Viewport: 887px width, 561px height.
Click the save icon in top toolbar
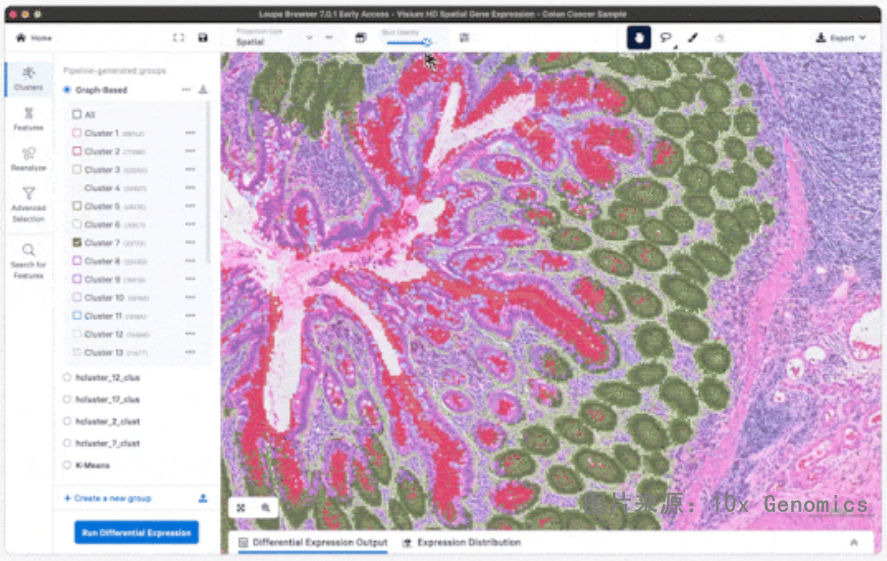[x=203, y=37]
